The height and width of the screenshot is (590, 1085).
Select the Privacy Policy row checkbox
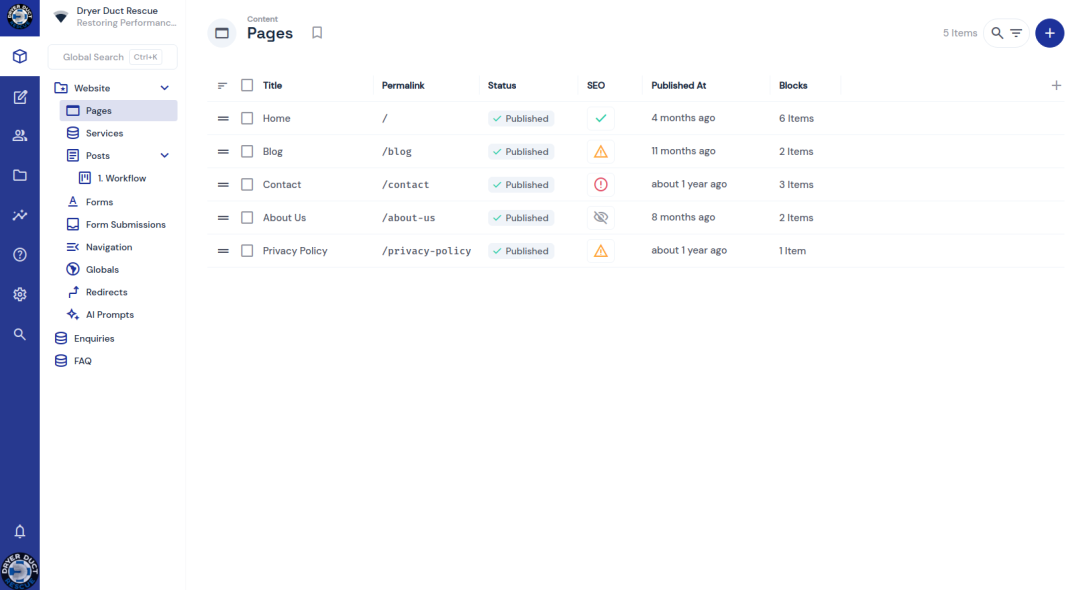pyautogui.click(x=247, y=251)
